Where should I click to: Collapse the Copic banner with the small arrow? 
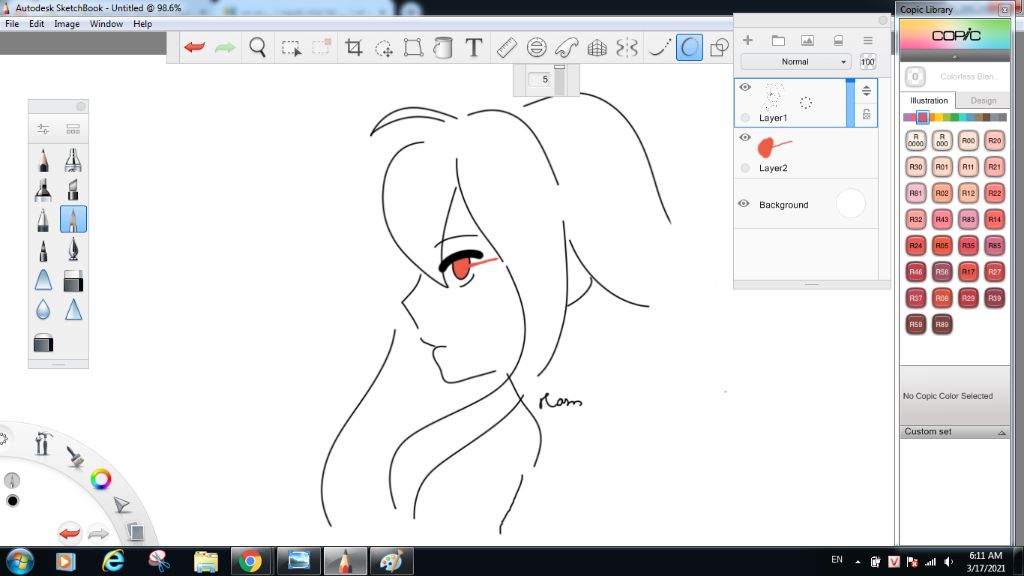(x=955, y=57)
